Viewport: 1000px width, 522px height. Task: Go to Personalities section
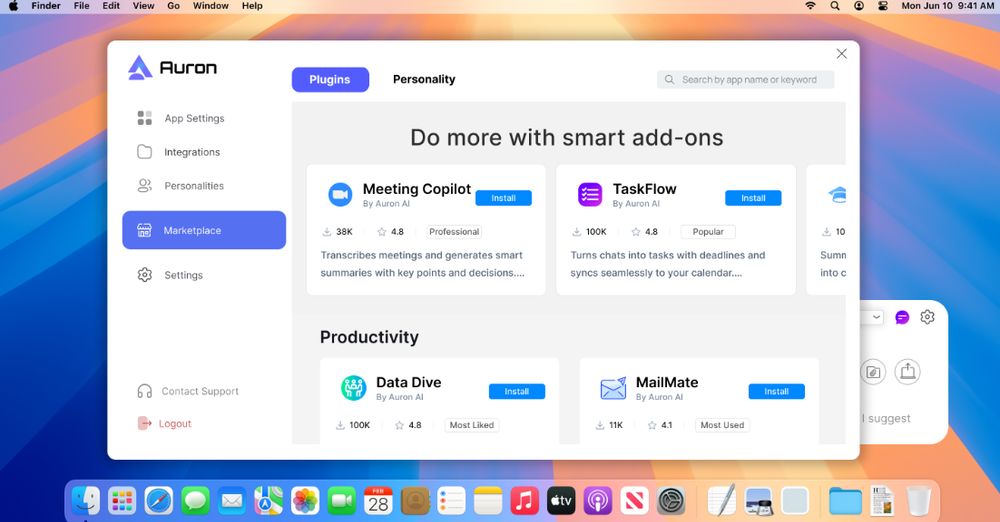pos(180,186)
